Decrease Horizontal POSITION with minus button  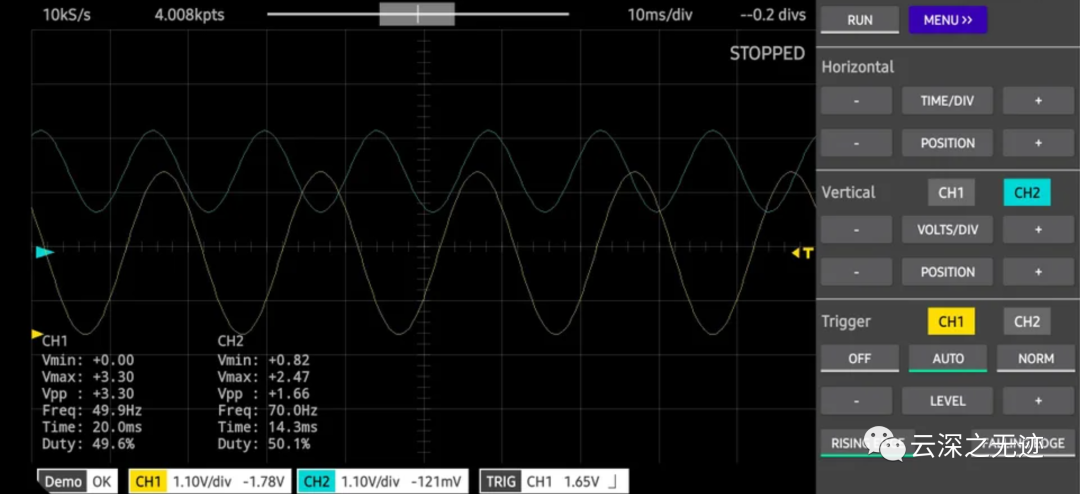pyautogui.click(x=856, y=143)
